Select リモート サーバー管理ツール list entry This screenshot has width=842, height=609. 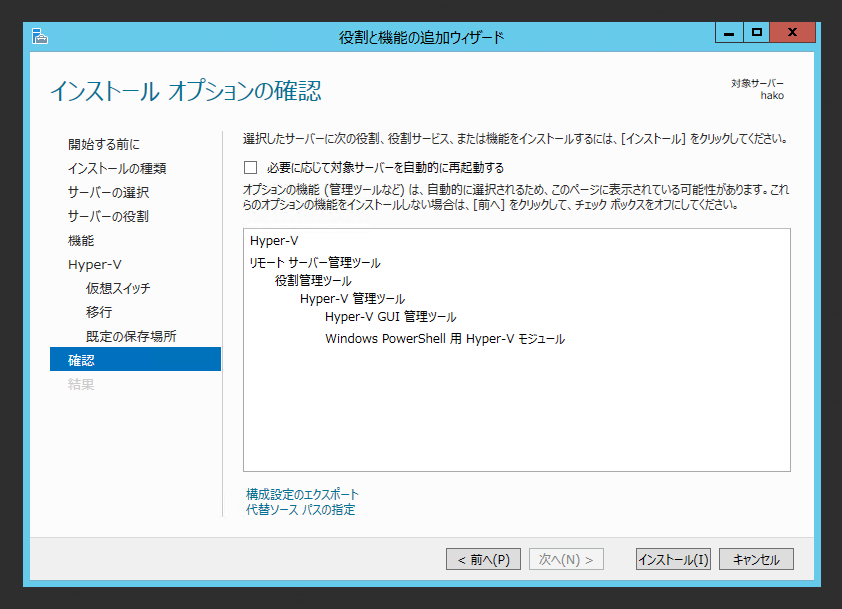point(315,263)
